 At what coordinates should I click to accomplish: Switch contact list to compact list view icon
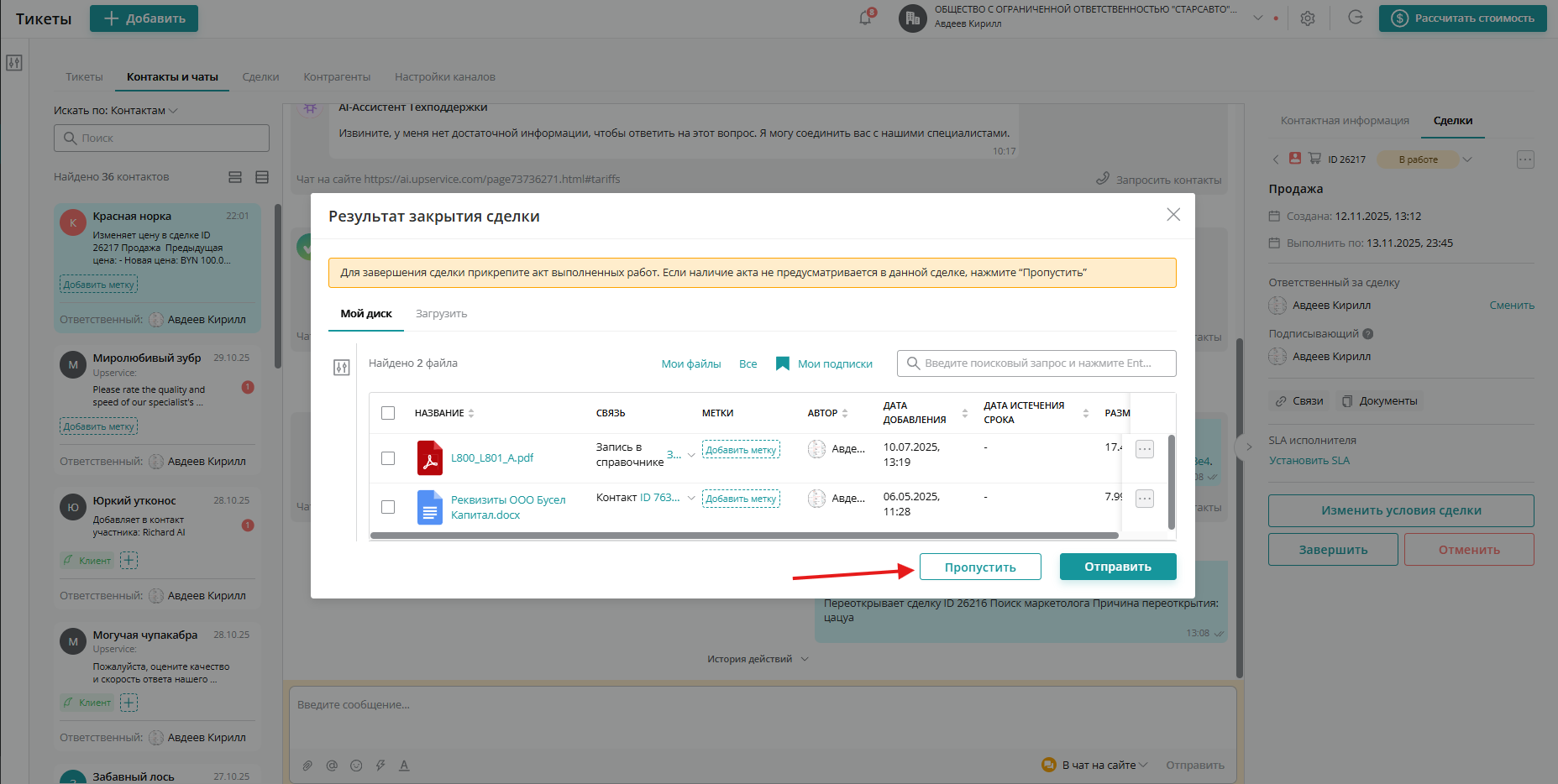coord(262,177)
